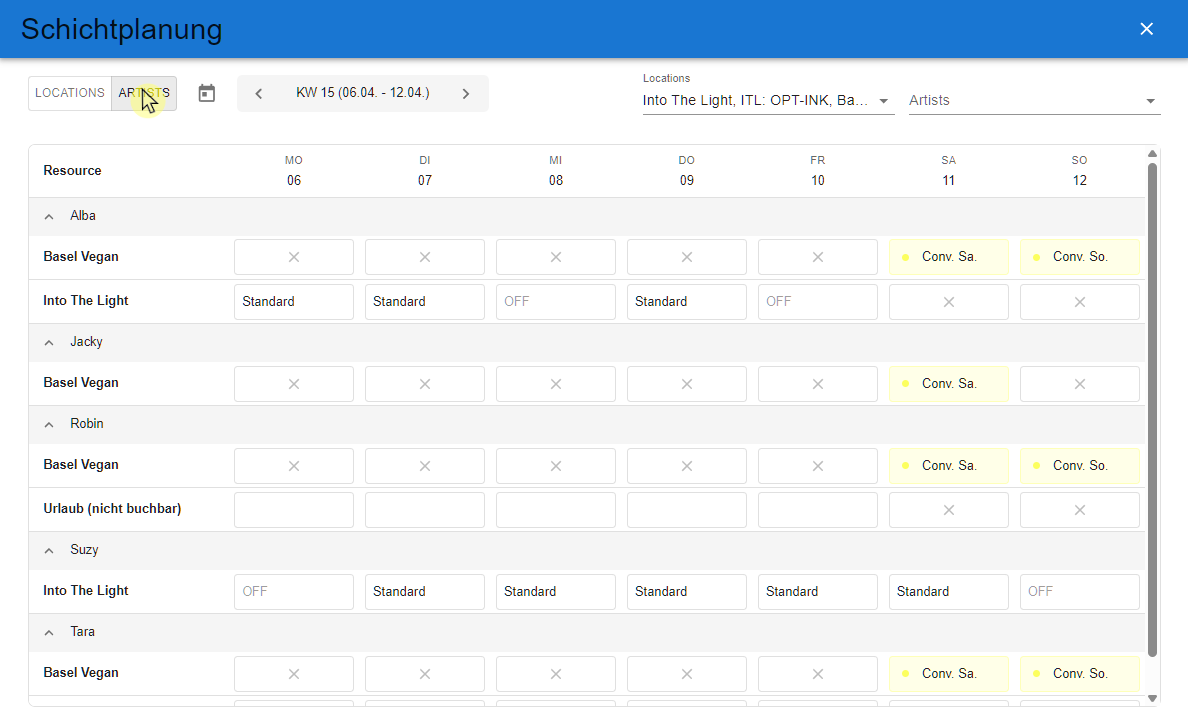Click Jacky Basel Vegan Friday X cell

pyautogui.click(x=818, y=384)
